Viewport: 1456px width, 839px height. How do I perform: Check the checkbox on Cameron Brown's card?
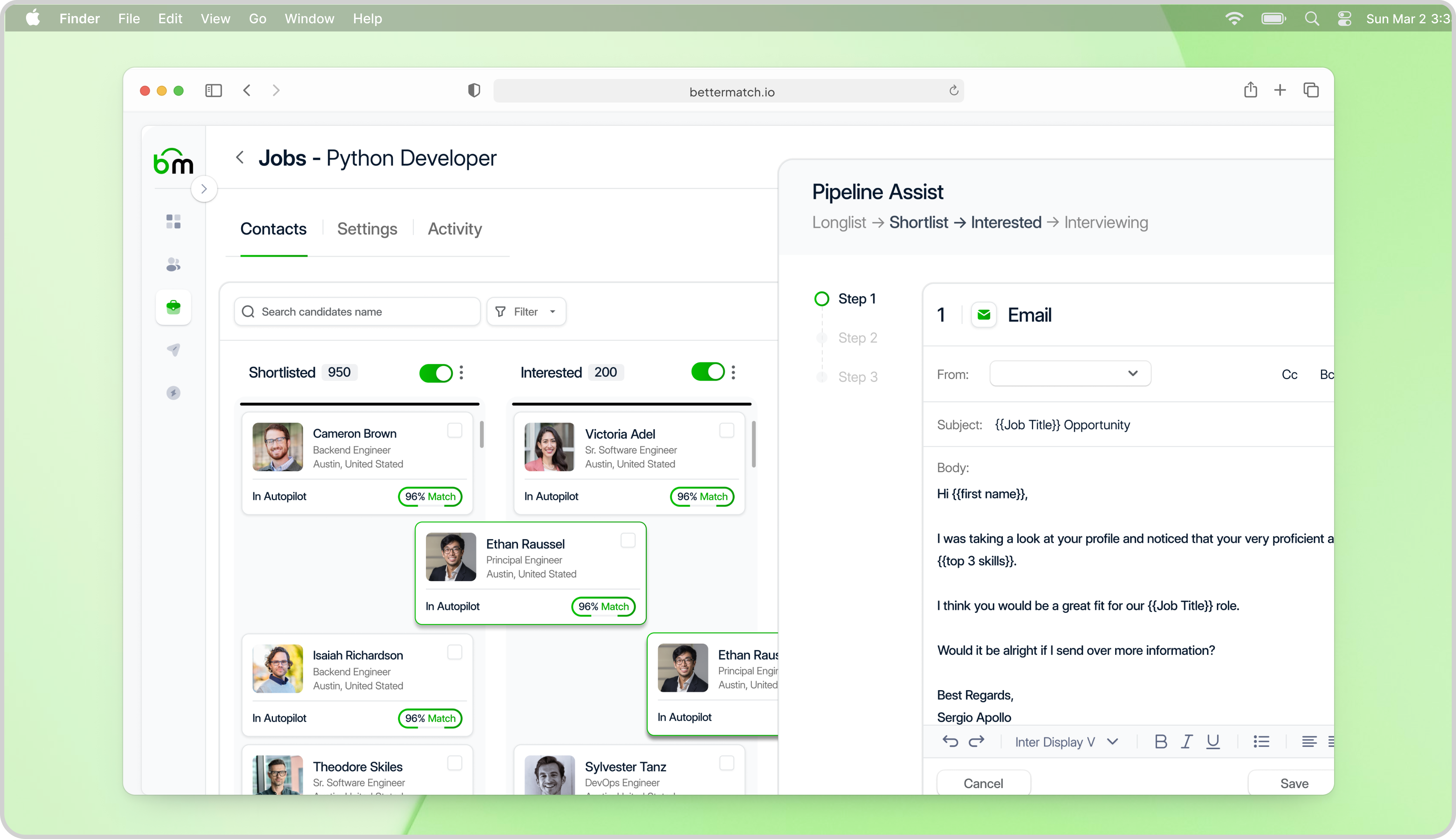pyautogui.click(x=454, y=429)
